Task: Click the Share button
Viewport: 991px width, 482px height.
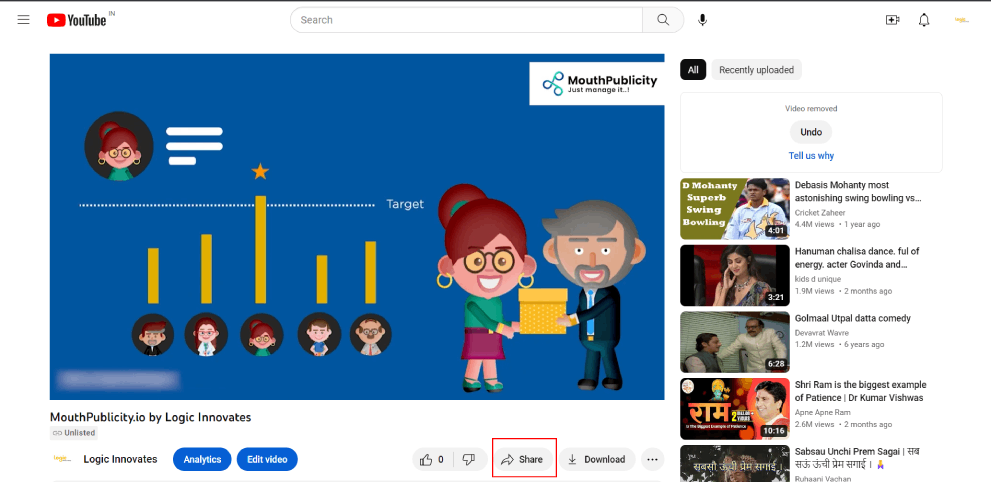Action: click(x=523, y=460)
